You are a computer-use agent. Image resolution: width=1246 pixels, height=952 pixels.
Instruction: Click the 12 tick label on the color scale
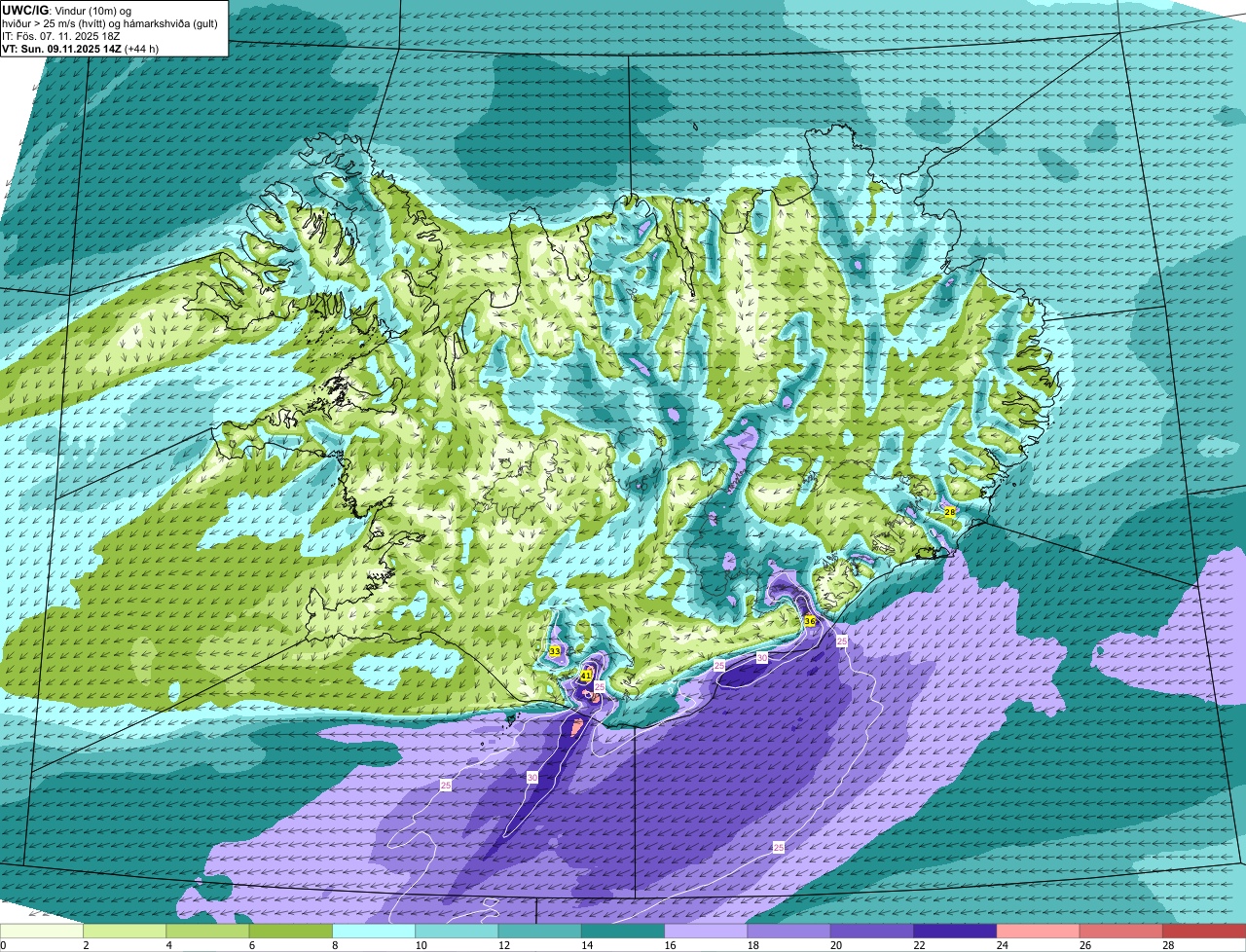click(x=503, y=945)
